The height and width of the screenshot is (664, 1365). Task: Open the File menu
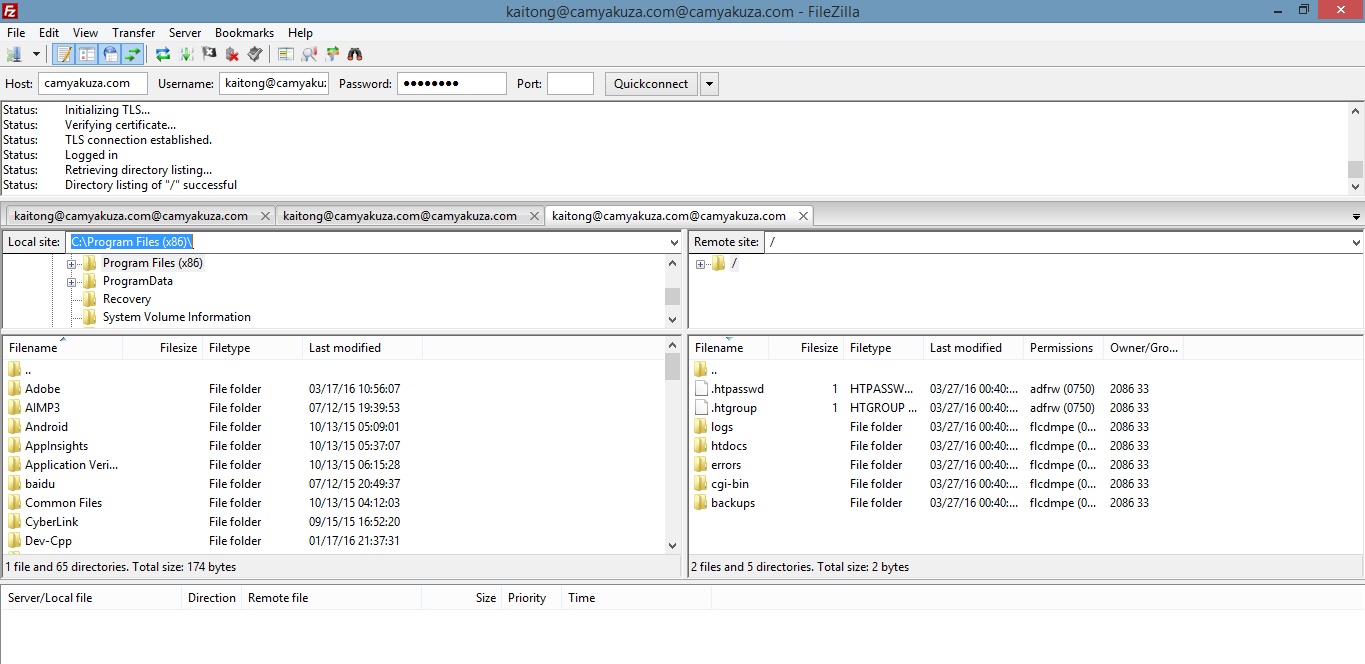(x=16, y=33)
